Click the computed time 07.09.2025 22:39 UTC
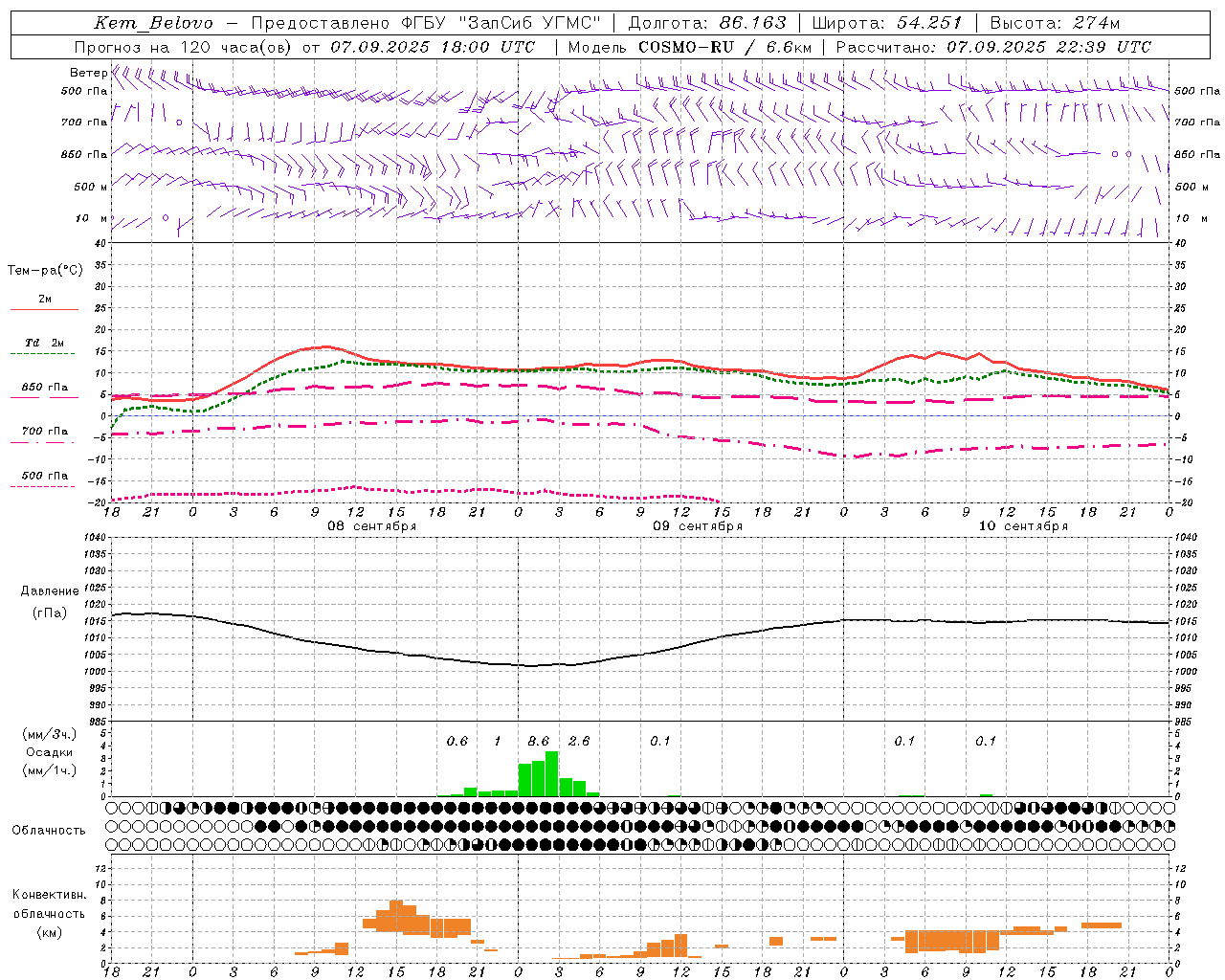 click(x=1048, y=47)
